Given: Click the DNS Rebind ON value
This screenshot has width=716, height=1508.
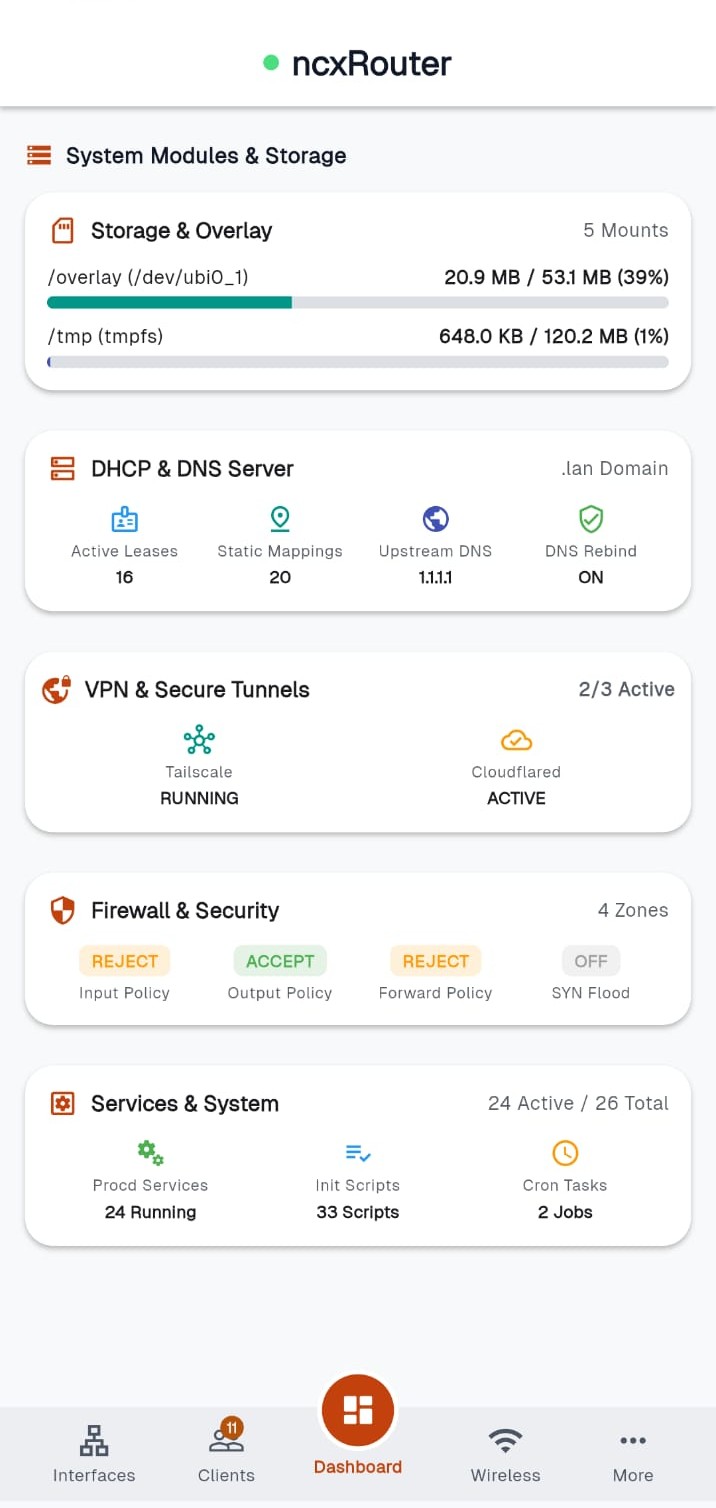Looking at the screenshot, I should tap(591, 577).
